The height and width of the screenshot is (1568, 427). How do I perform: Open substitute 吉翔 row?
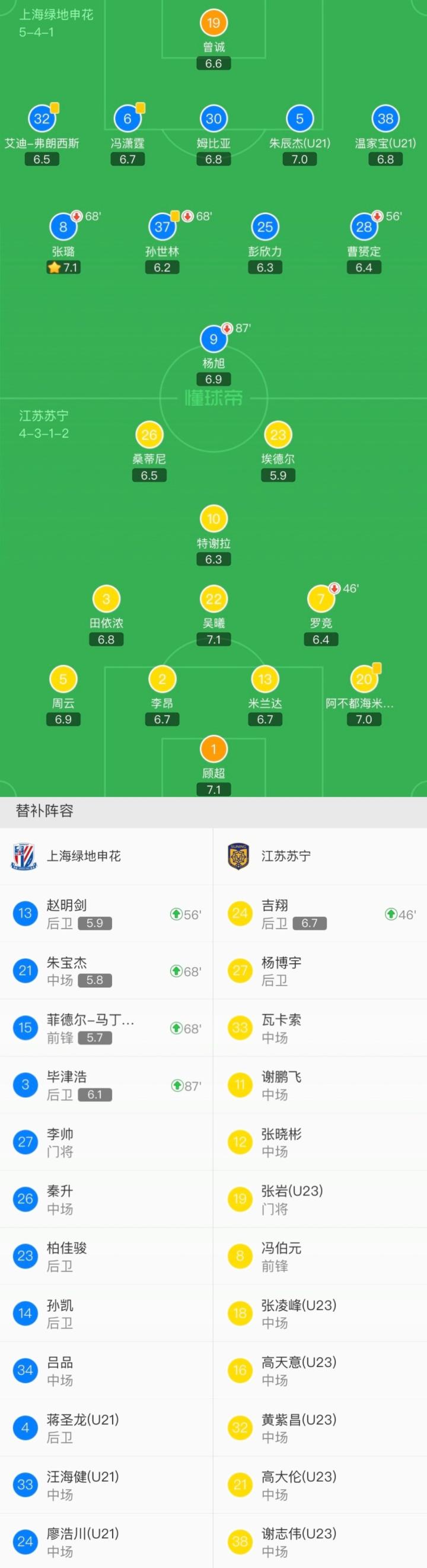tap(320, 914)
